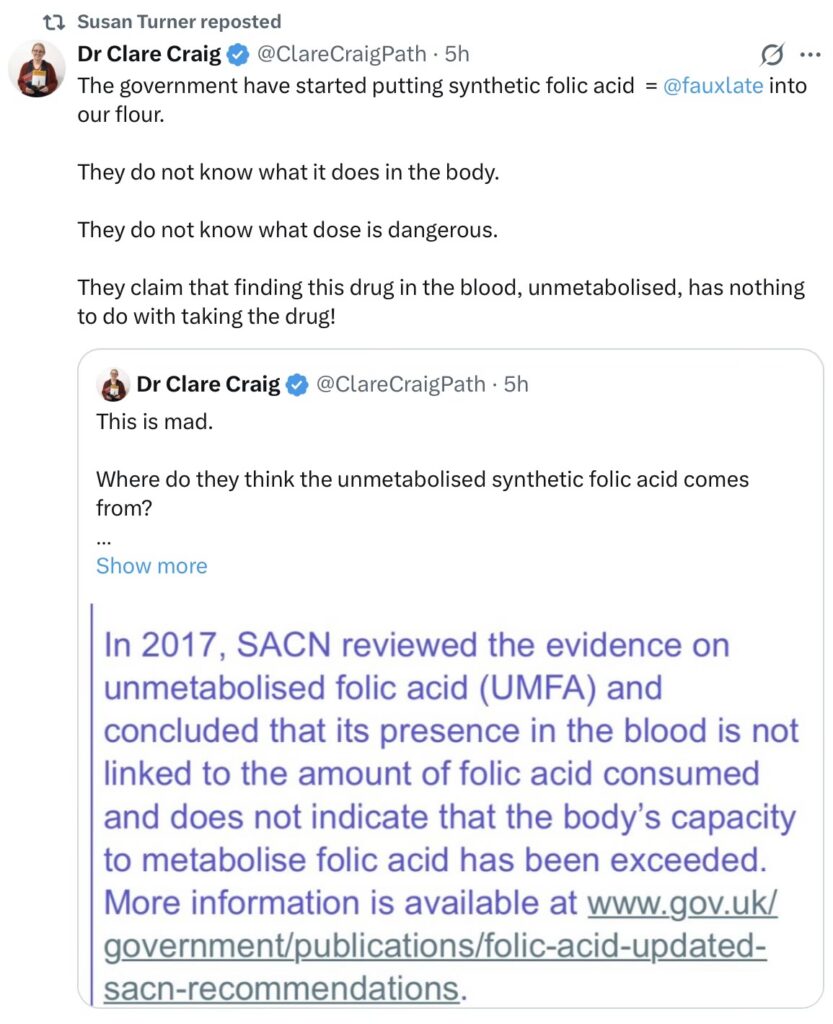Viewport: 833px width, 1024px height.
Task: Click the blue verified badge on main tweet
Action: click(238, 54)
